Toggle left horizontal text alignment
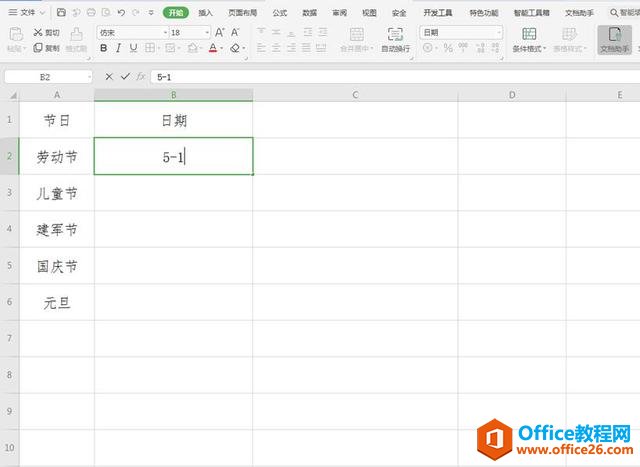 pyautogui.click(x=261, y=48)
